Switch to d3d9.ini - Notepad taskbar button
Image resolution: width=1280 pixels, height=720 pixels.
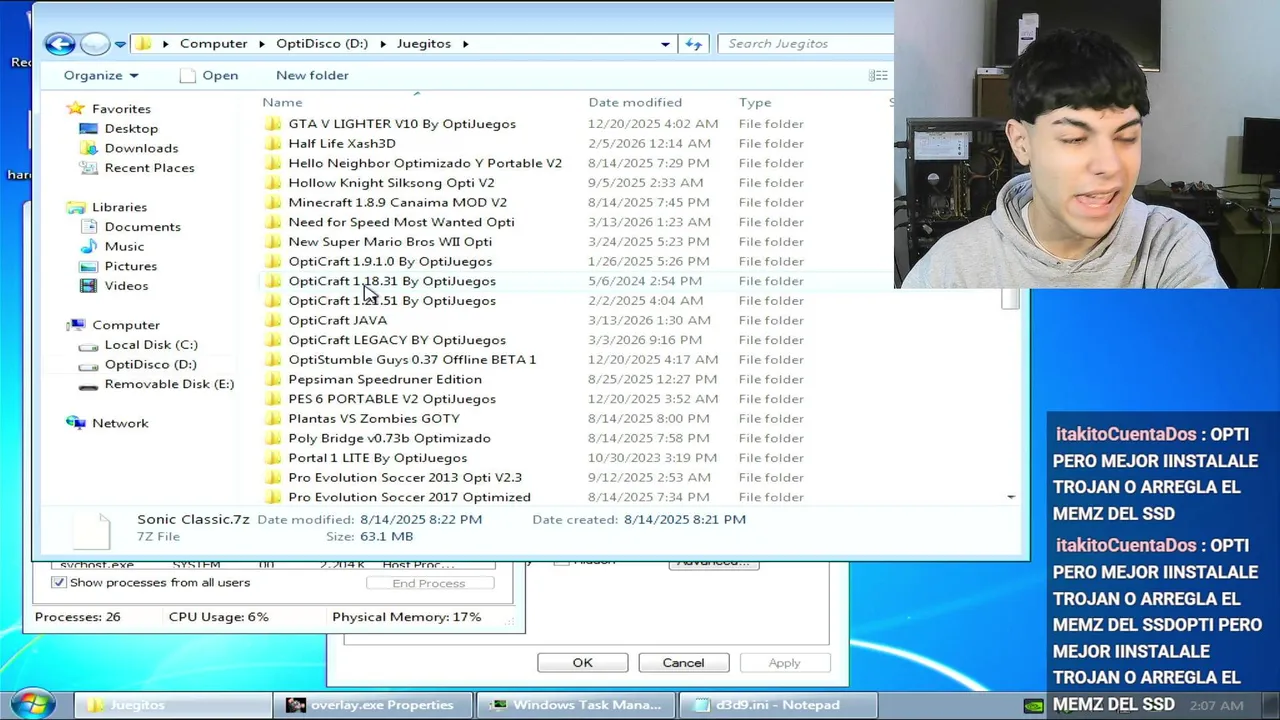(x=779, y=705)
